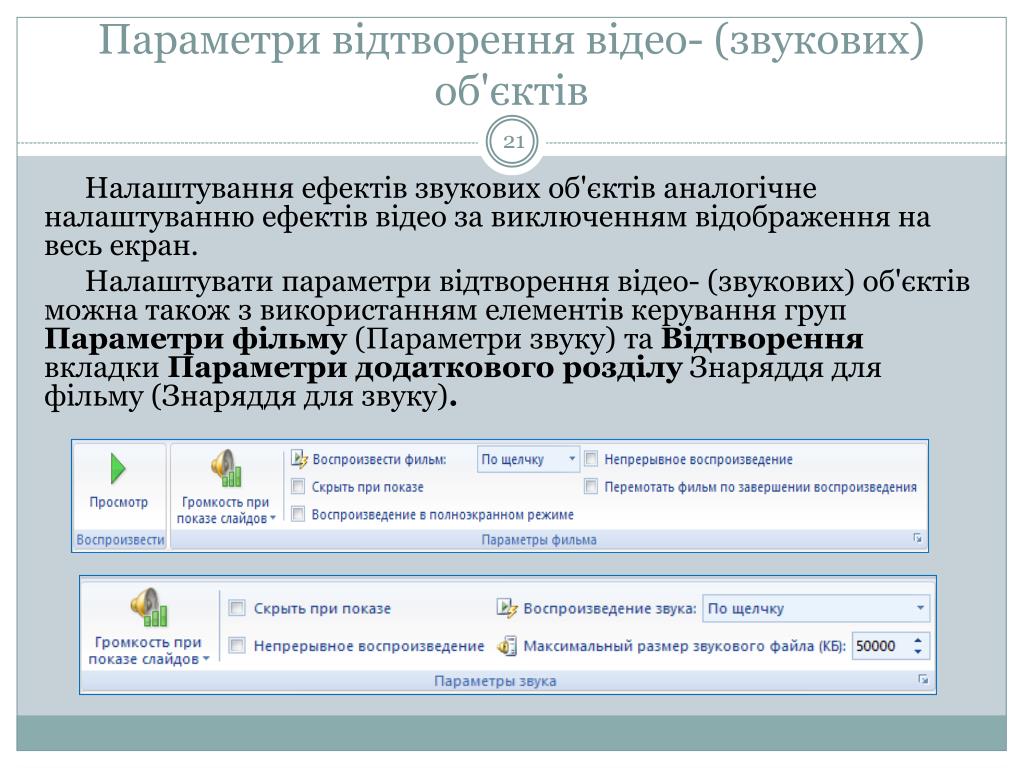Expand slide volume arrow in sound options
Viewport: 1024px width, 768px height.
pos(206,658)
